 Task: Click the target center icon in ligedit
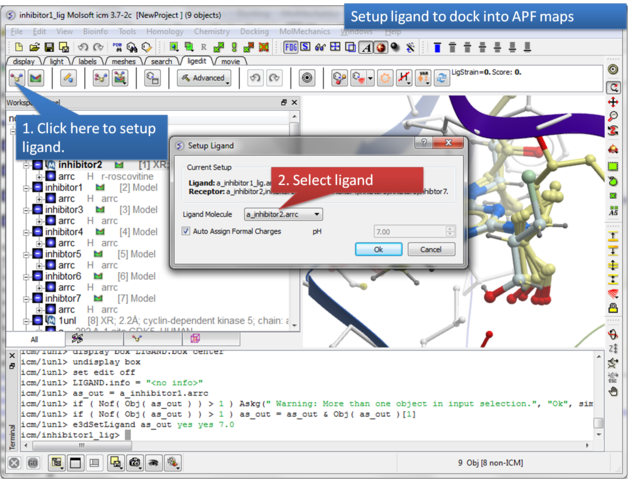[x=307, y=78]
